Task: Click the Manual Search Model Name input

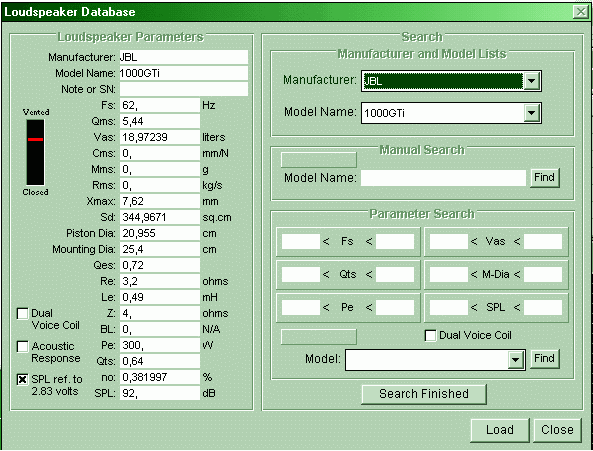Action: (443, 178)
